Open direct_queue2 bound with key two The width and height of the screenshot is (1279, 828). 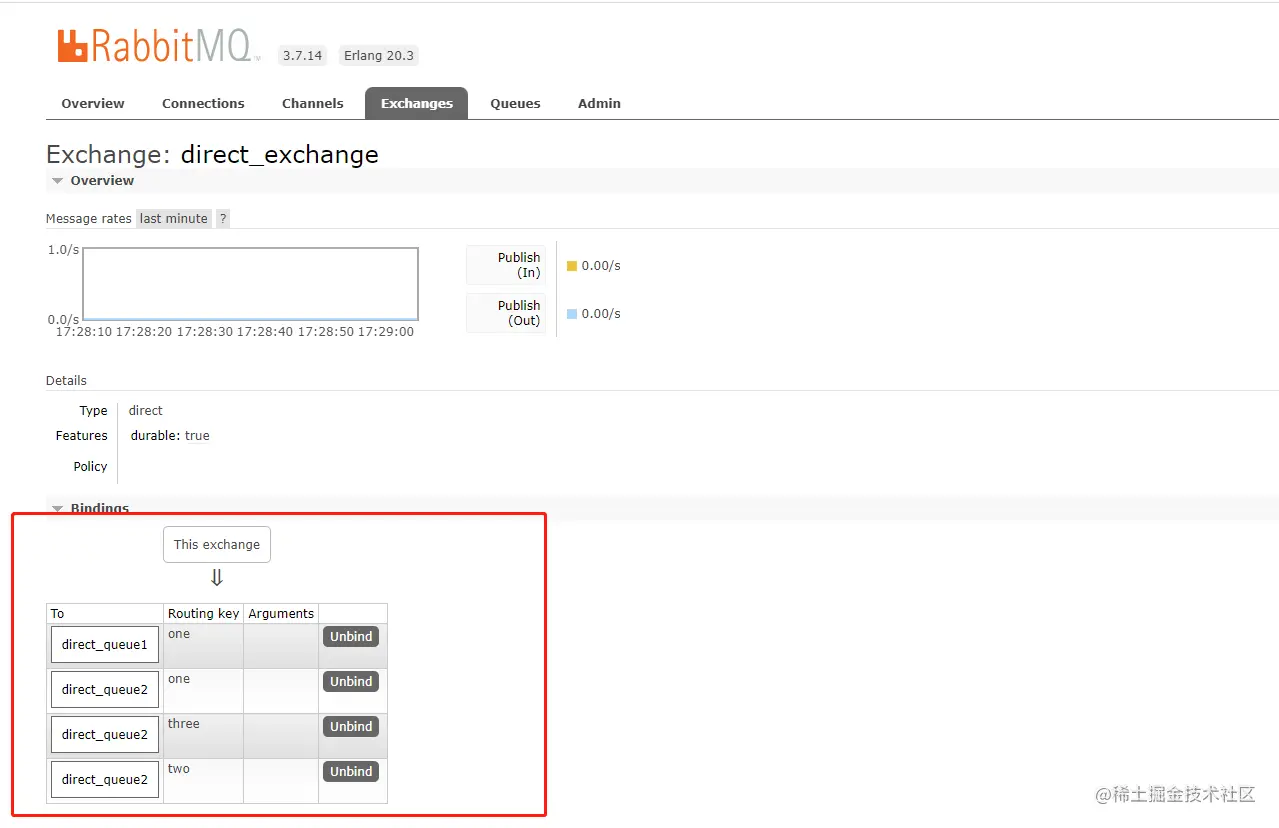pos(105,780)
